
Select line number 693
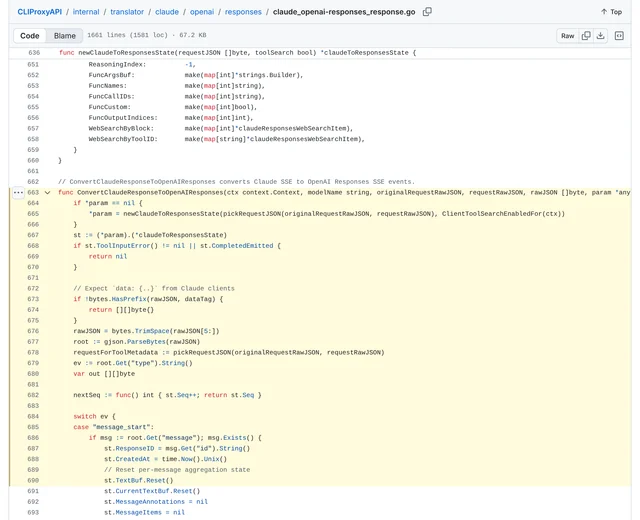point(33,512)
